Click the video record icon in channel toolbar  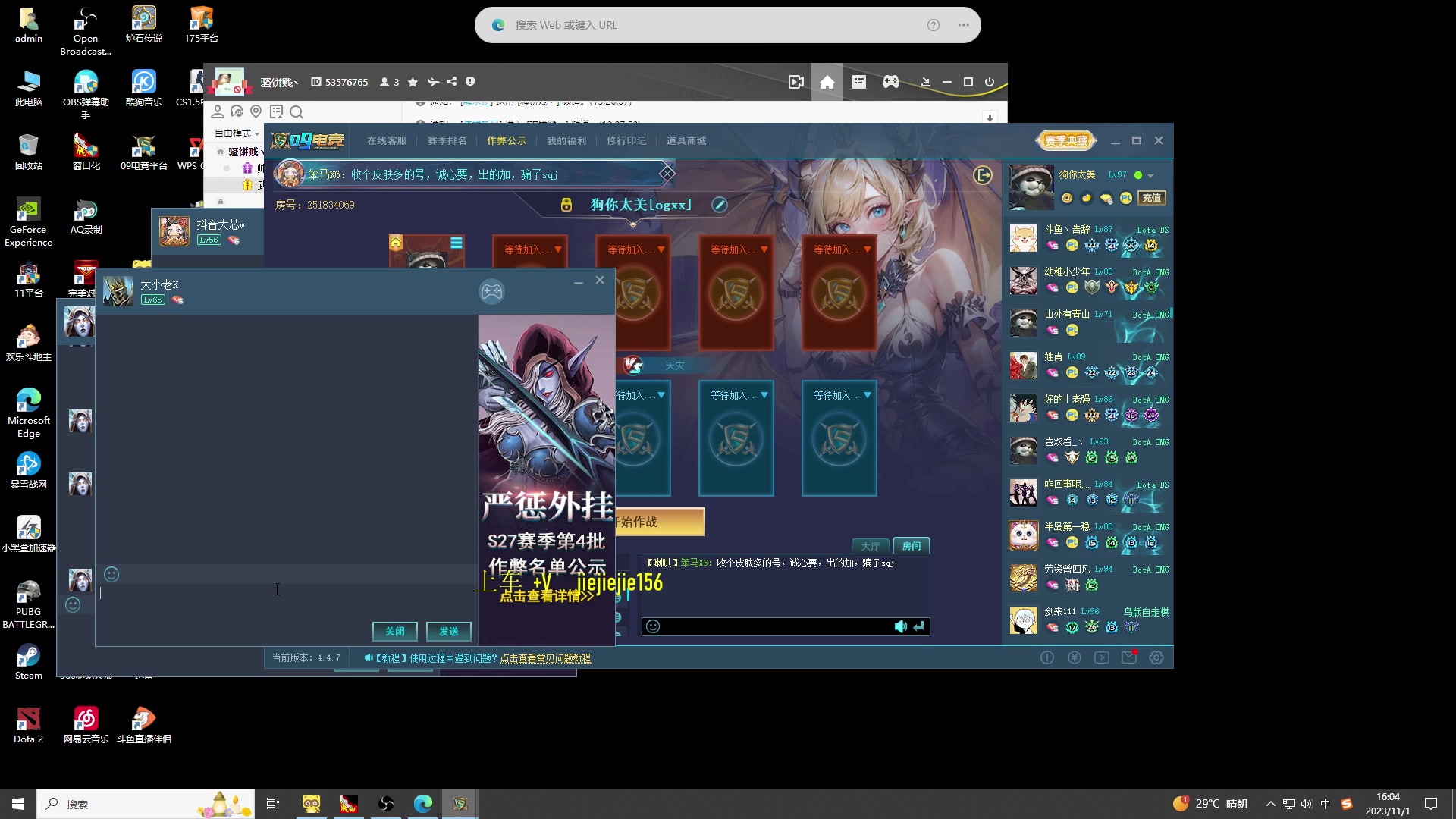coord(795,82)
